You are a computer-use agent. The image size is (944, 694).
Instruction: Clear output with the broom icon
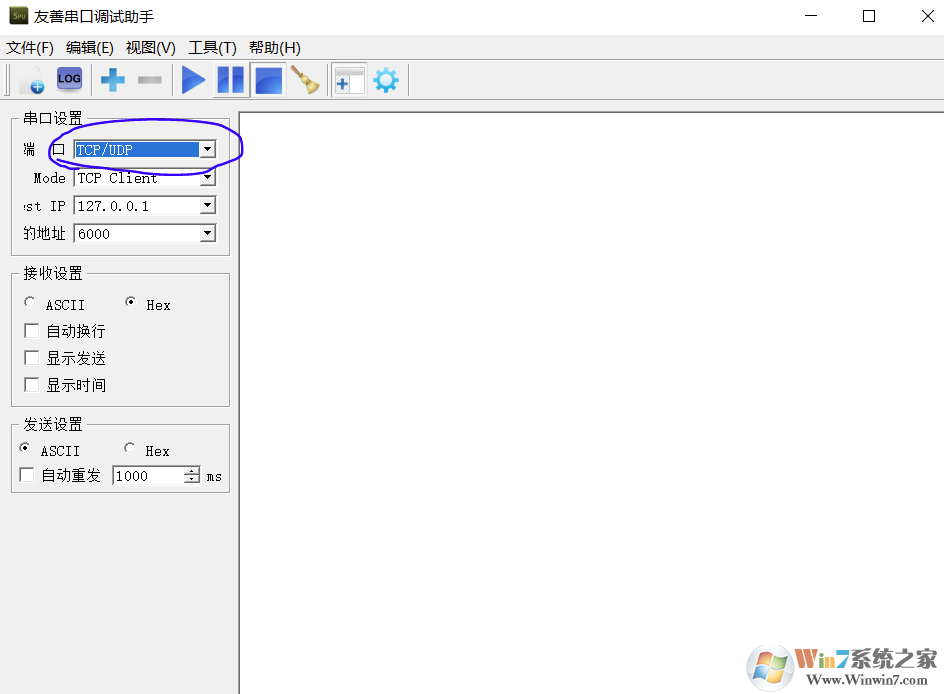[305, 80]
